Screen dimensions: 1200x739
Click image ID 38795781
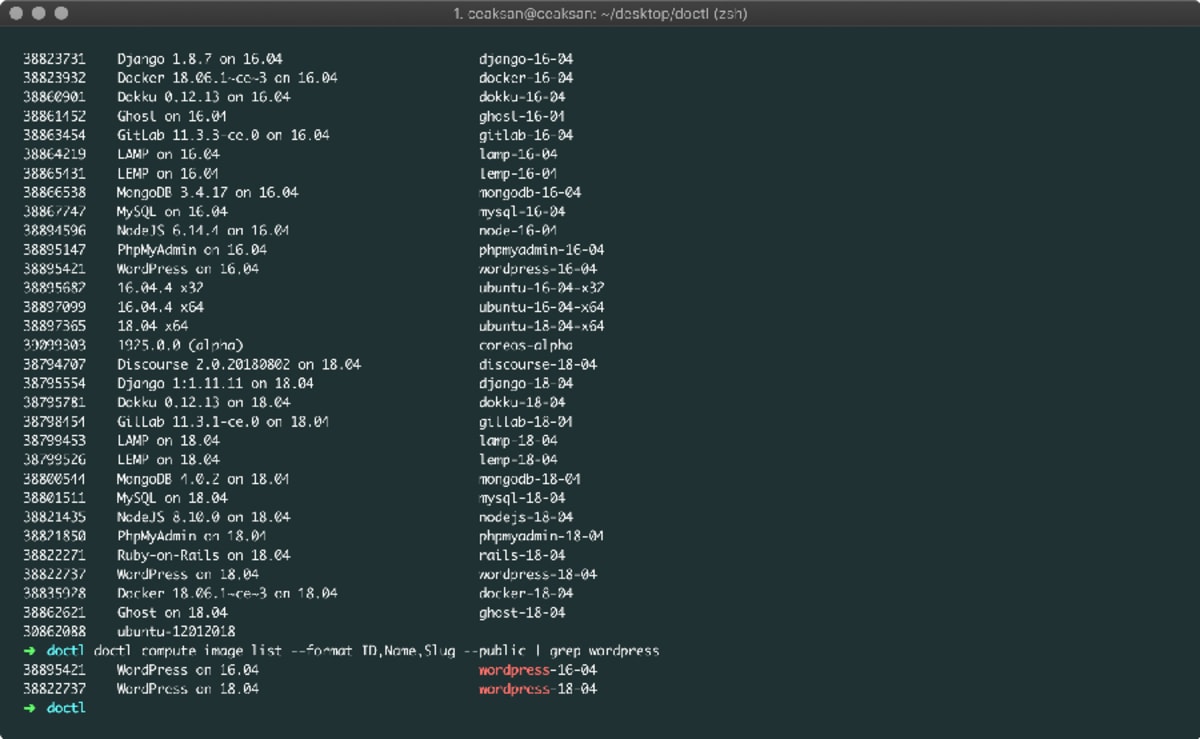[54, 403]
